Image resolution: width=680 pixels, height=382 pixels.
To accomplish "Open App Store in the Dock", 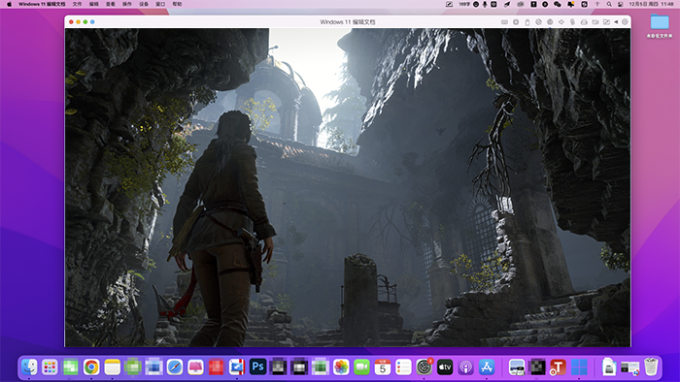I will tap(487, 367).
